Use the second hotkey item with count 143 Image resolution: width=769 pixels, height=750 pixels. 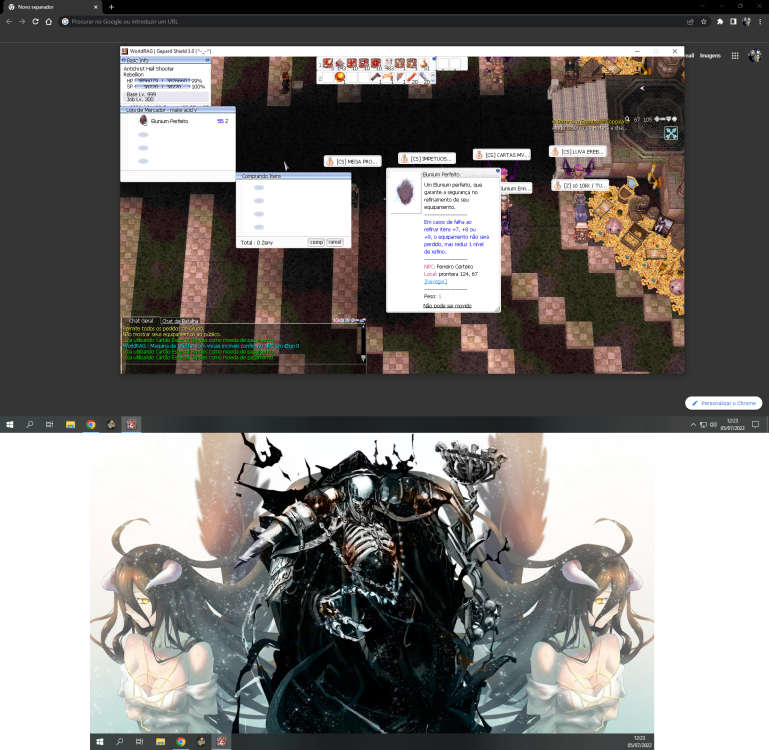340,64
